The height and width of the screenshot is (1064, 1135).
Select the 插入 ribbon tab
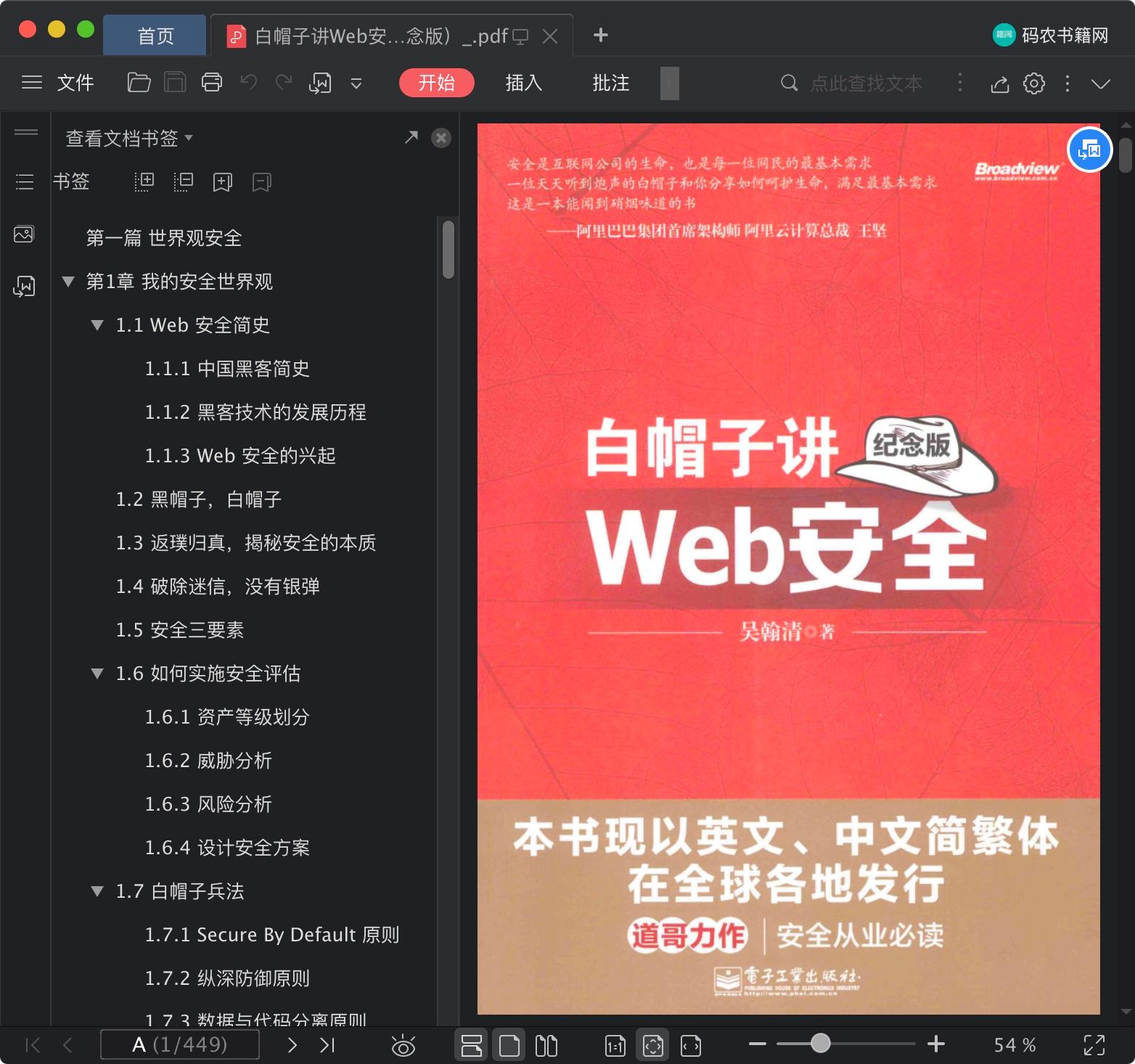click(524, 83)
